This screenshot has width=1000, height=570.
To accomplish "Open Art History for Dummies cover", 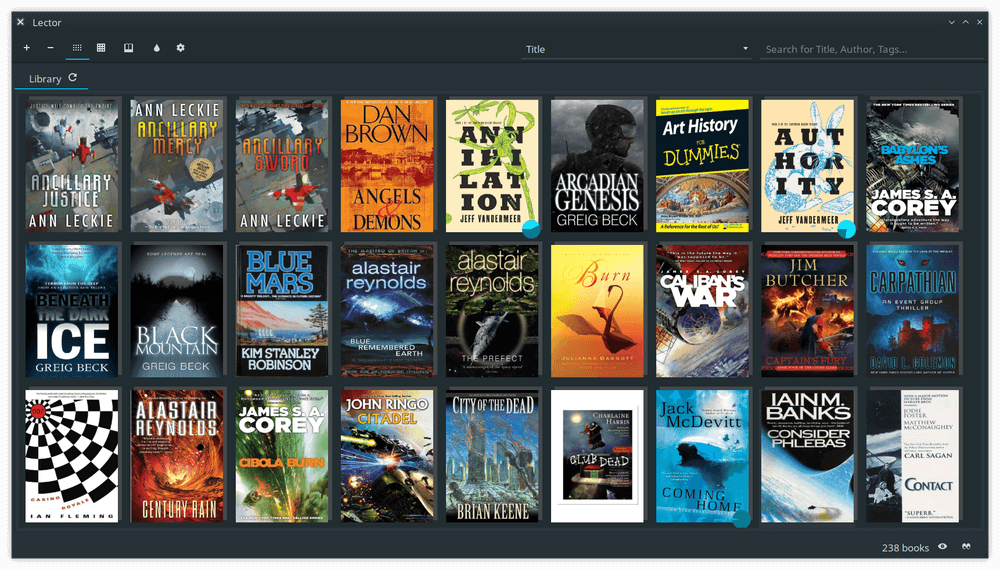I will pos(702,166).
